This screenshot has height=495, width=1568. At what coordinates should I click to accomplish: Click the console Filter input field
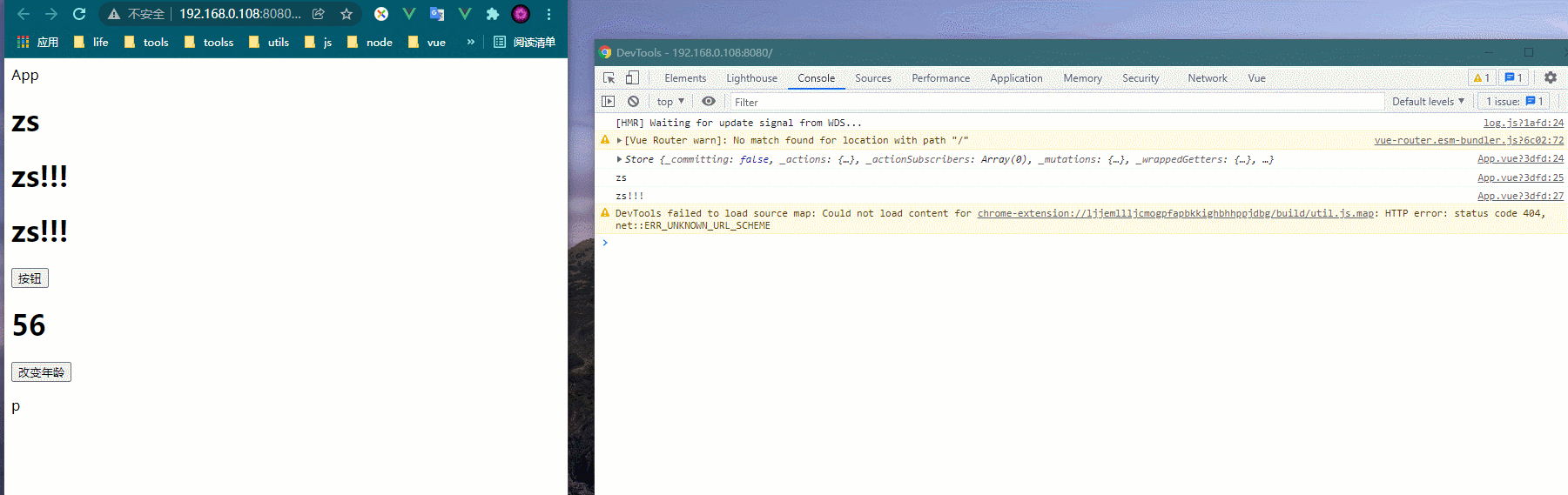tap(1056, 102)
